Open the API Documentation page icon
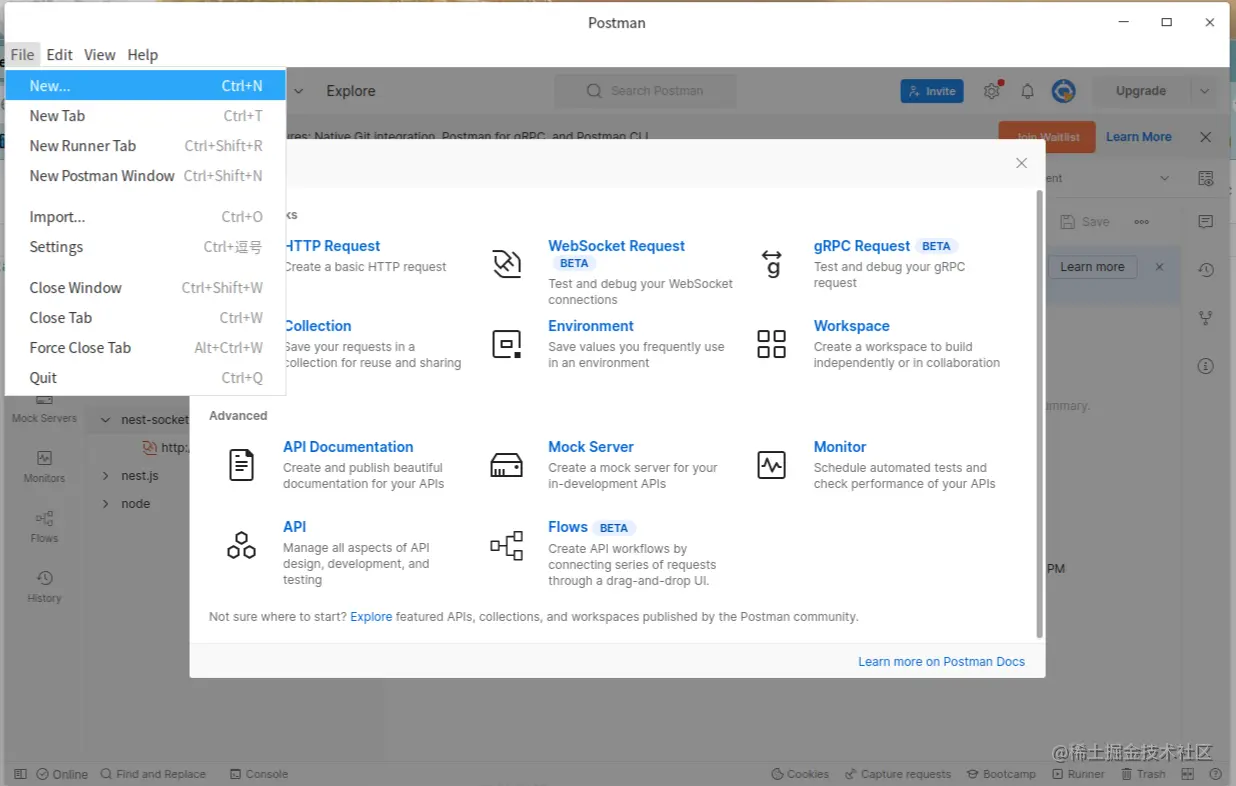 coord(242,465)
